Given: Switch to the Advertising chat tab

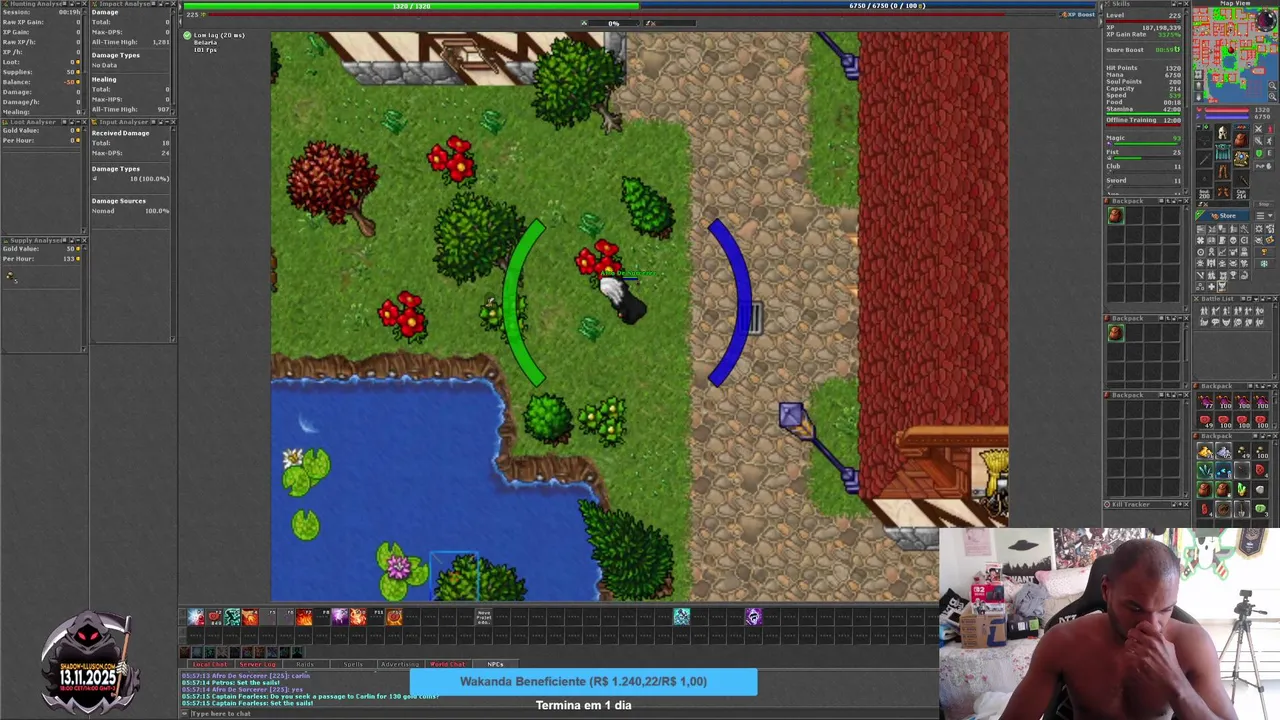Looking at the screenshot, I should 400,664.
